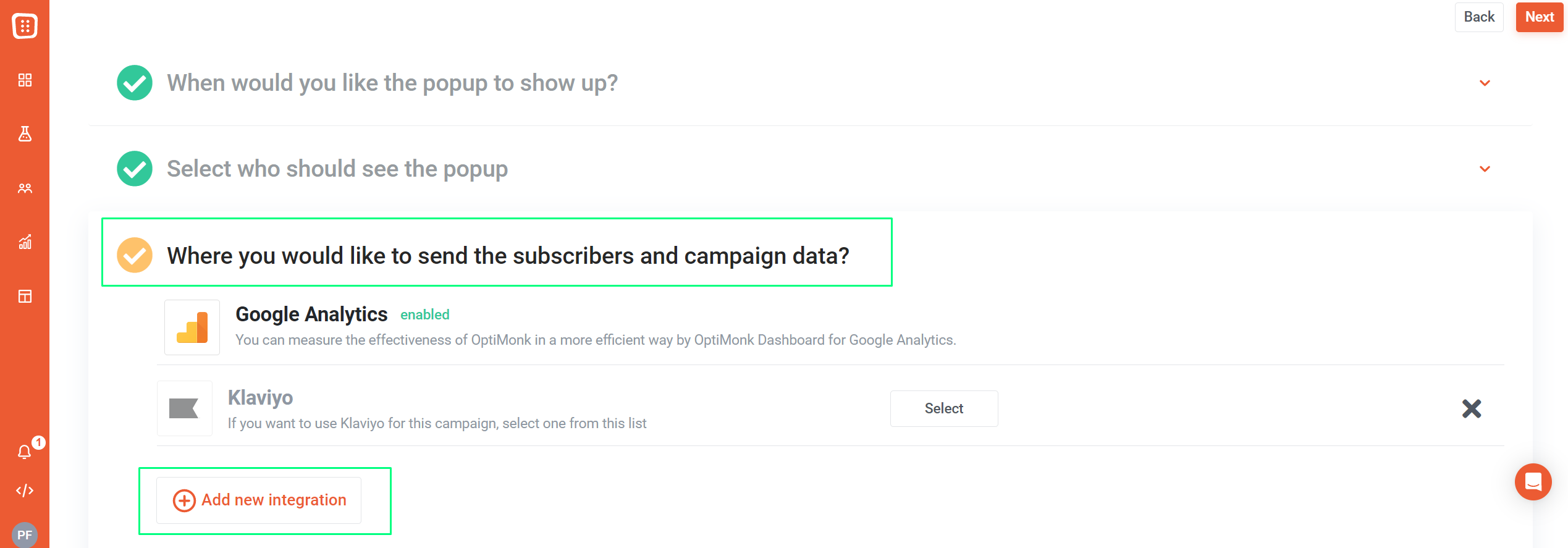This screenshot has width=1568, height=548.
Task: Remove the Klaviyo integration with X
Action: [1472, 408]
